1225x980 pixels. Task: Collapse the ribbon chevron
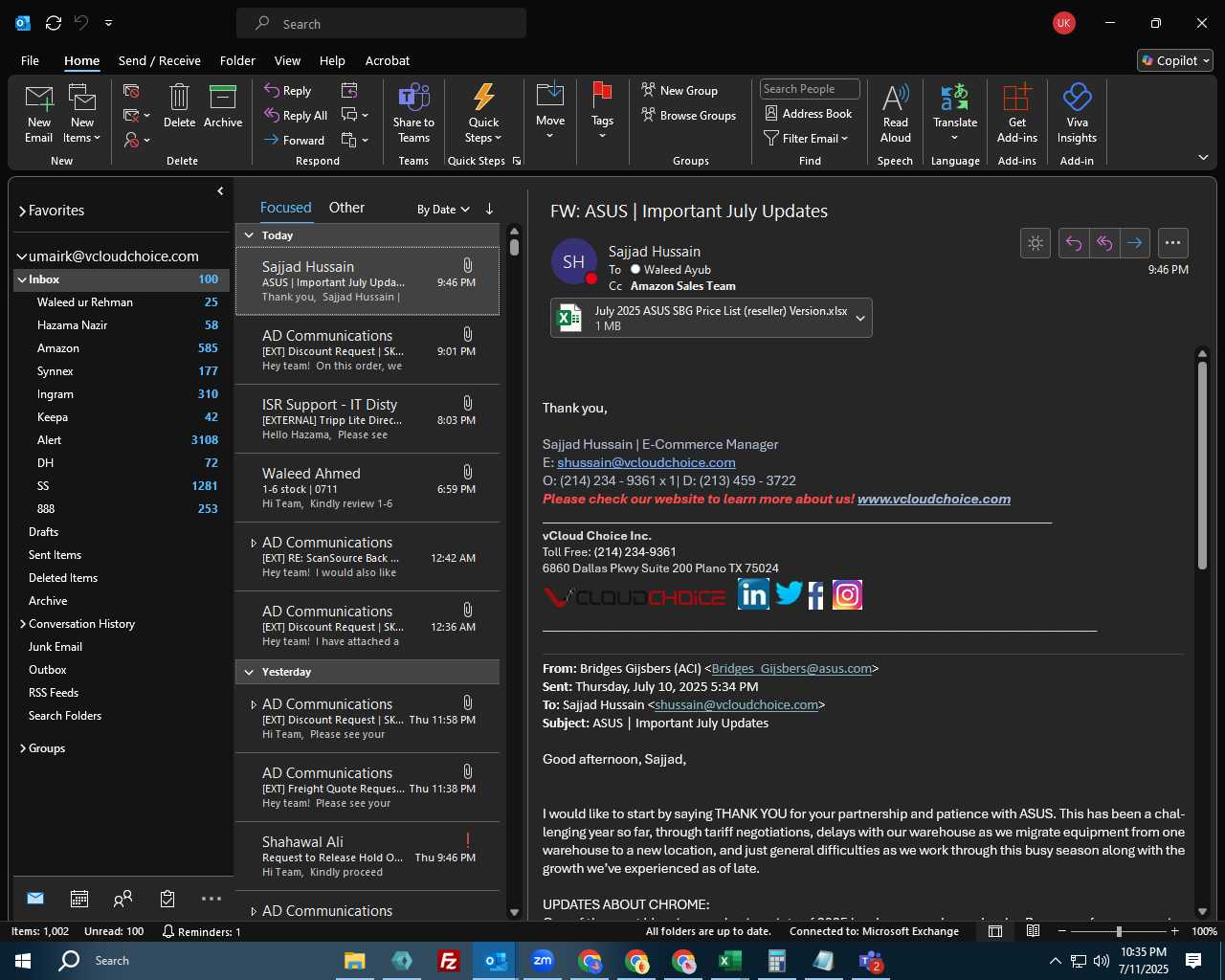pos(1203,158)
